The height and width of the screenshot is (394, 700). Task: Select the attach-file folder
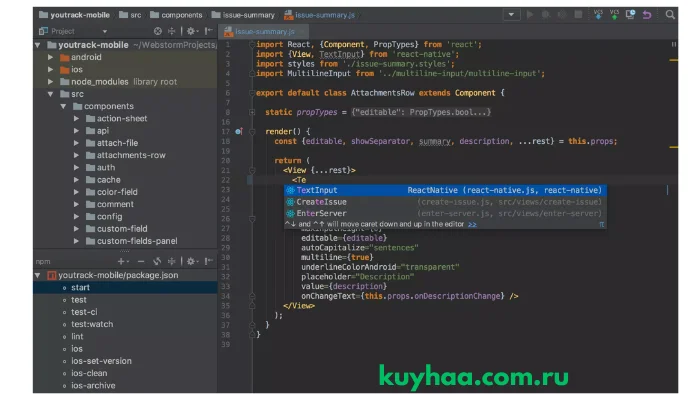[112, 143]
